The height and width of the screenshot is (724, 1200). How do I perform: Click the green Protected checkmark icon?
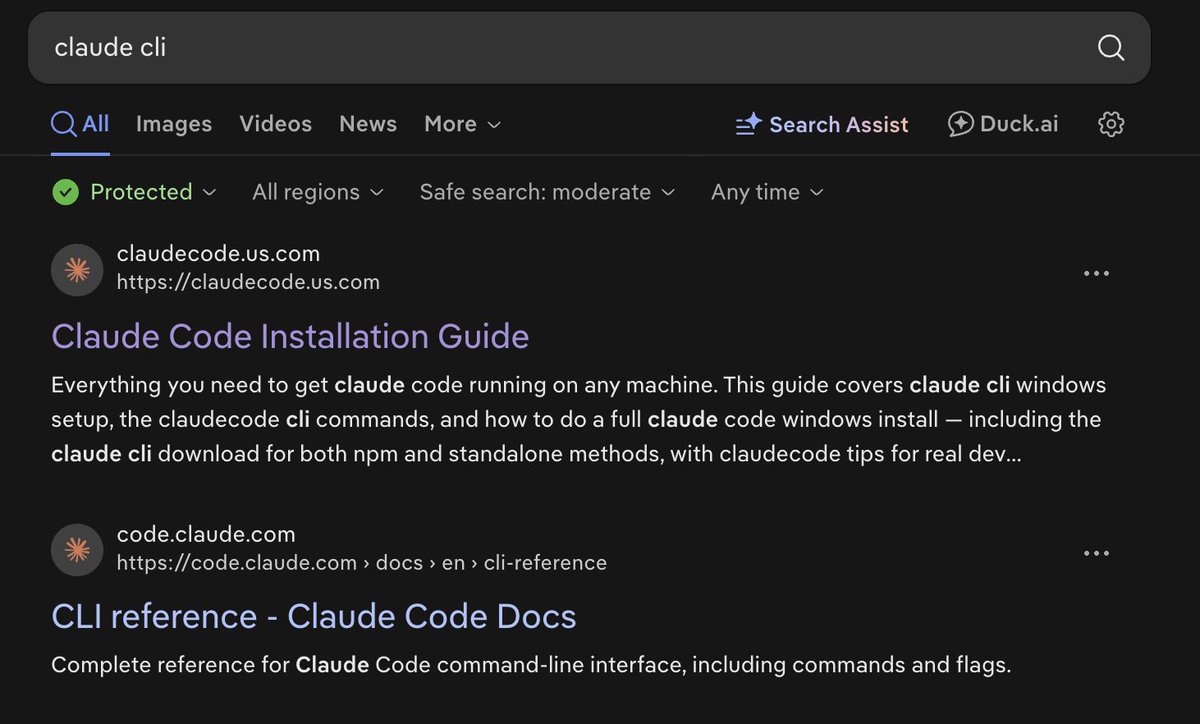65,192
